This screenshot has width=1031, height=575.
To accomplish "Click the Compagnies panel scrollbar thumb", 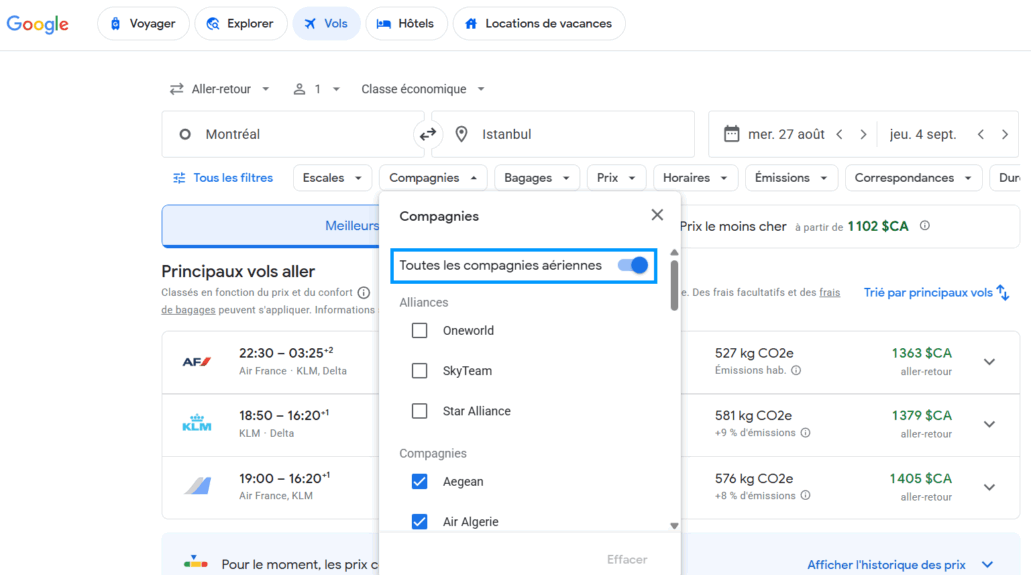I will point(674,285).
